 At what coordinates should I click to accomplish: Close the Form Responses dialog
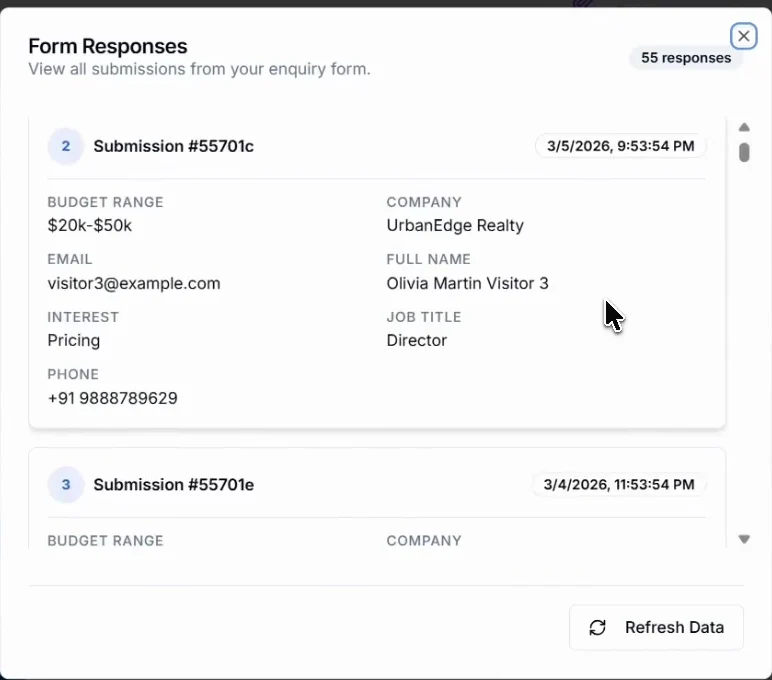(x=743, y=36)
